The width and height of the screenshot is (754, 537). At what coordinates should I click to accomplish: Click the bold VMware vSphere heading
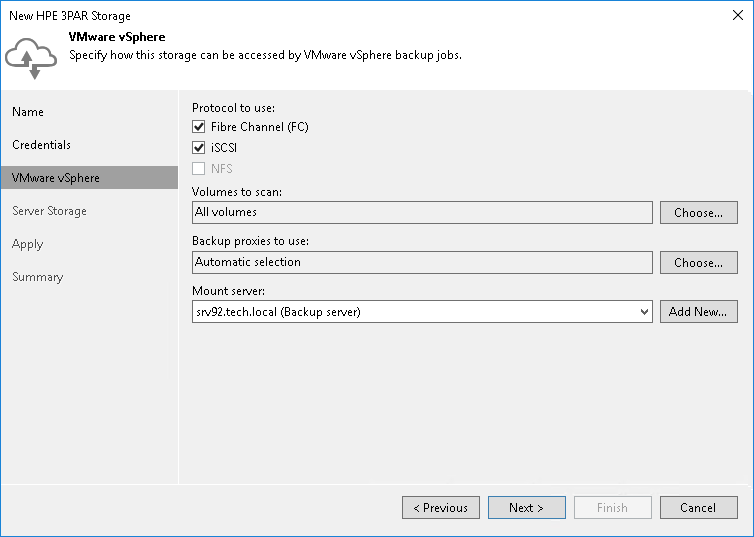(x=117, y=37)
